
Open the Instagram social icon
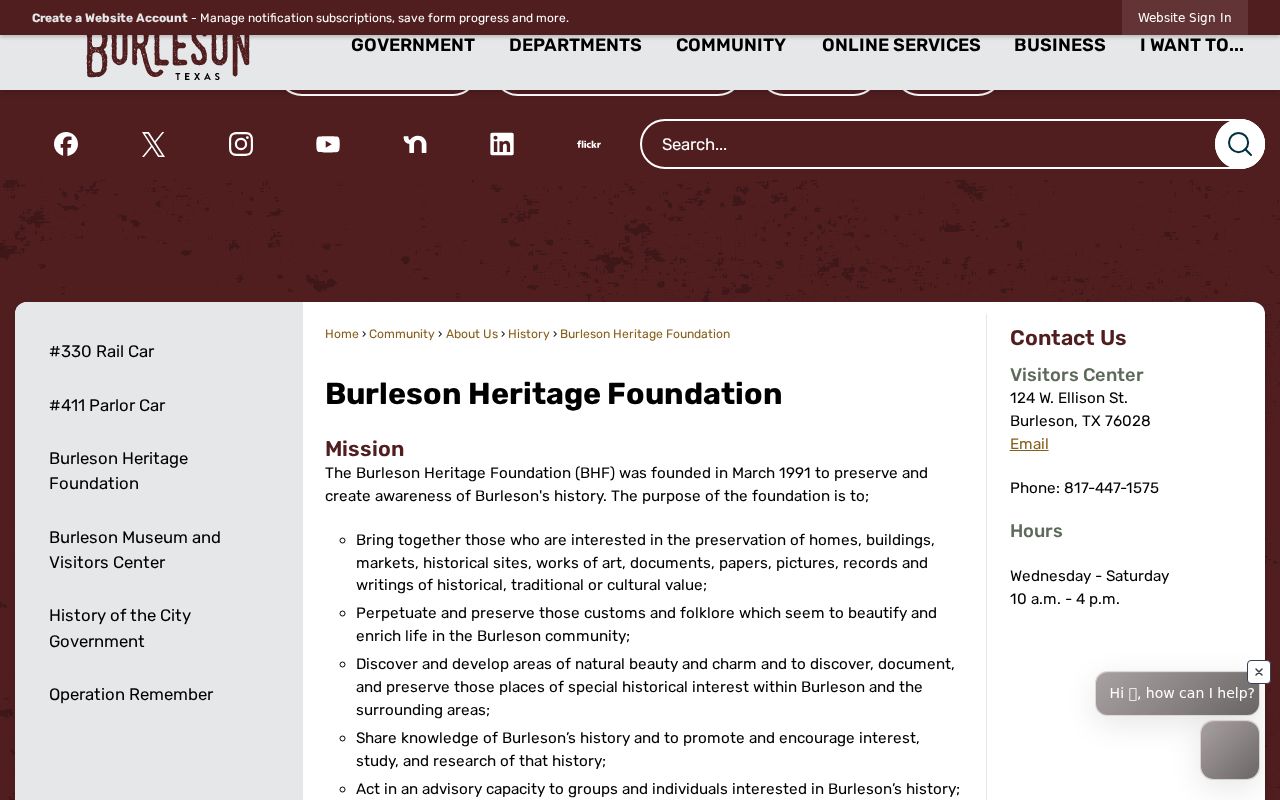click(x=241, y=144)
